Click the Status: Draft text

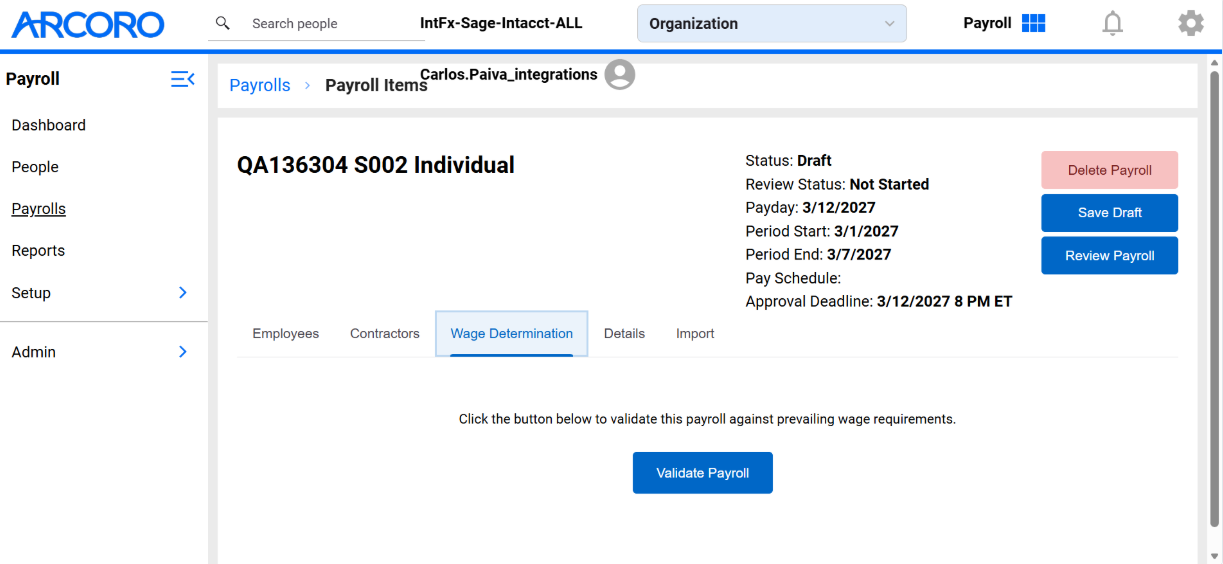pos(789,161)
